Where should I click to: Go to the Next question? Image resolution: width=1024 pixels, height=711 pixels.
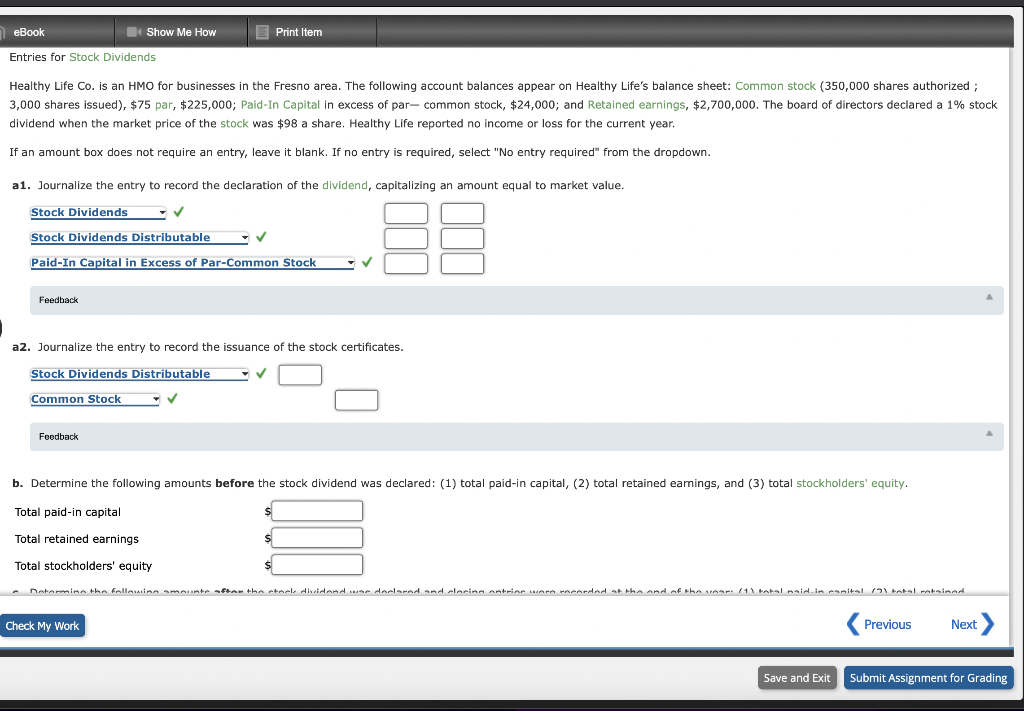click(x=972, y=624)
